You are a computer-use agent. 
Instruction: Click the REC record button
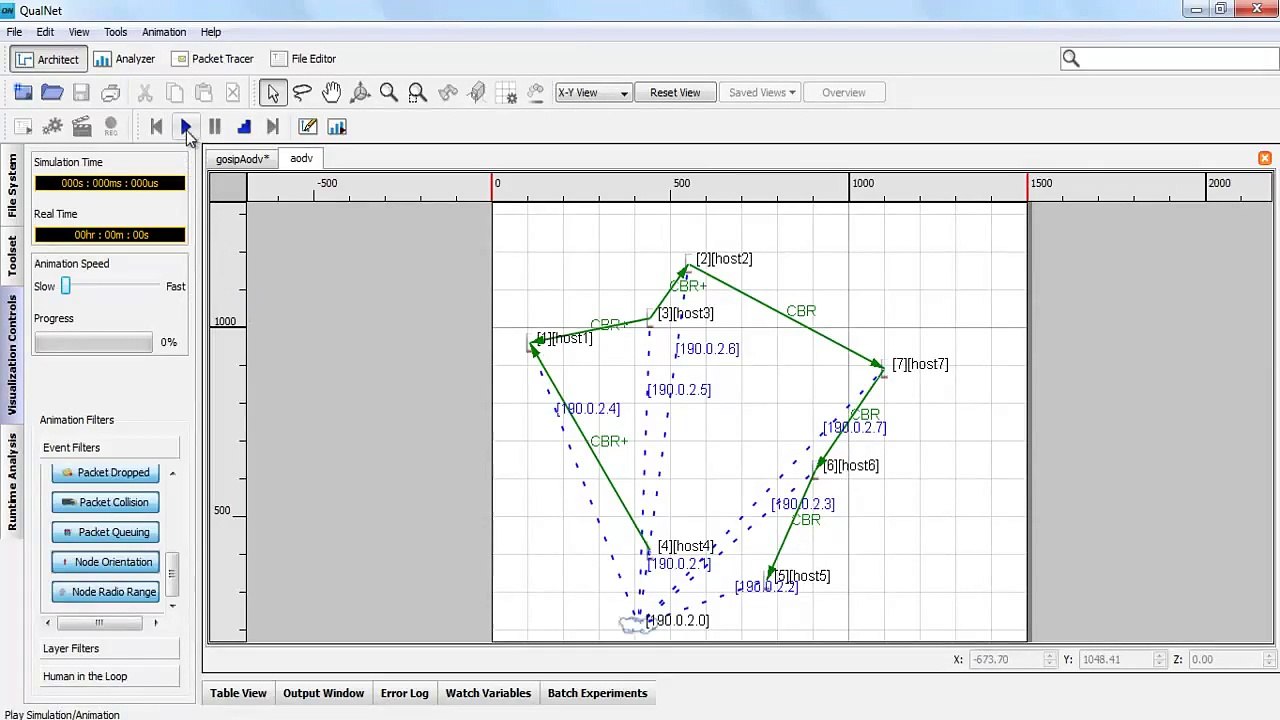click(x=110, y=127)
